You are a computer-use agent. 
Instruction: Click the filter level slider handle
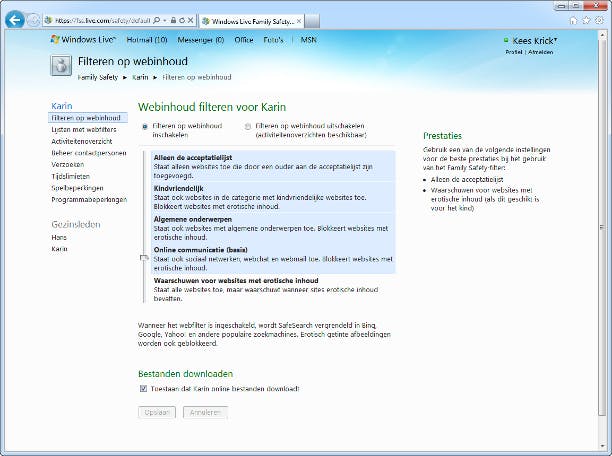pyautogui.click(x=144, y=258)
